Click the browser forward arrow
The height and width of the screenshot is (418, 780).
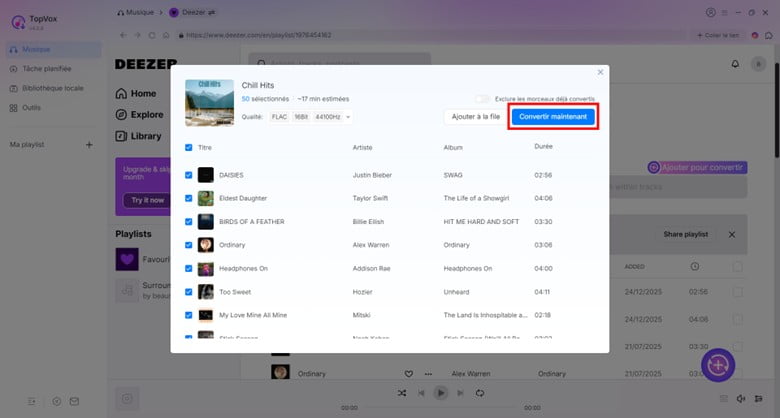138,35
